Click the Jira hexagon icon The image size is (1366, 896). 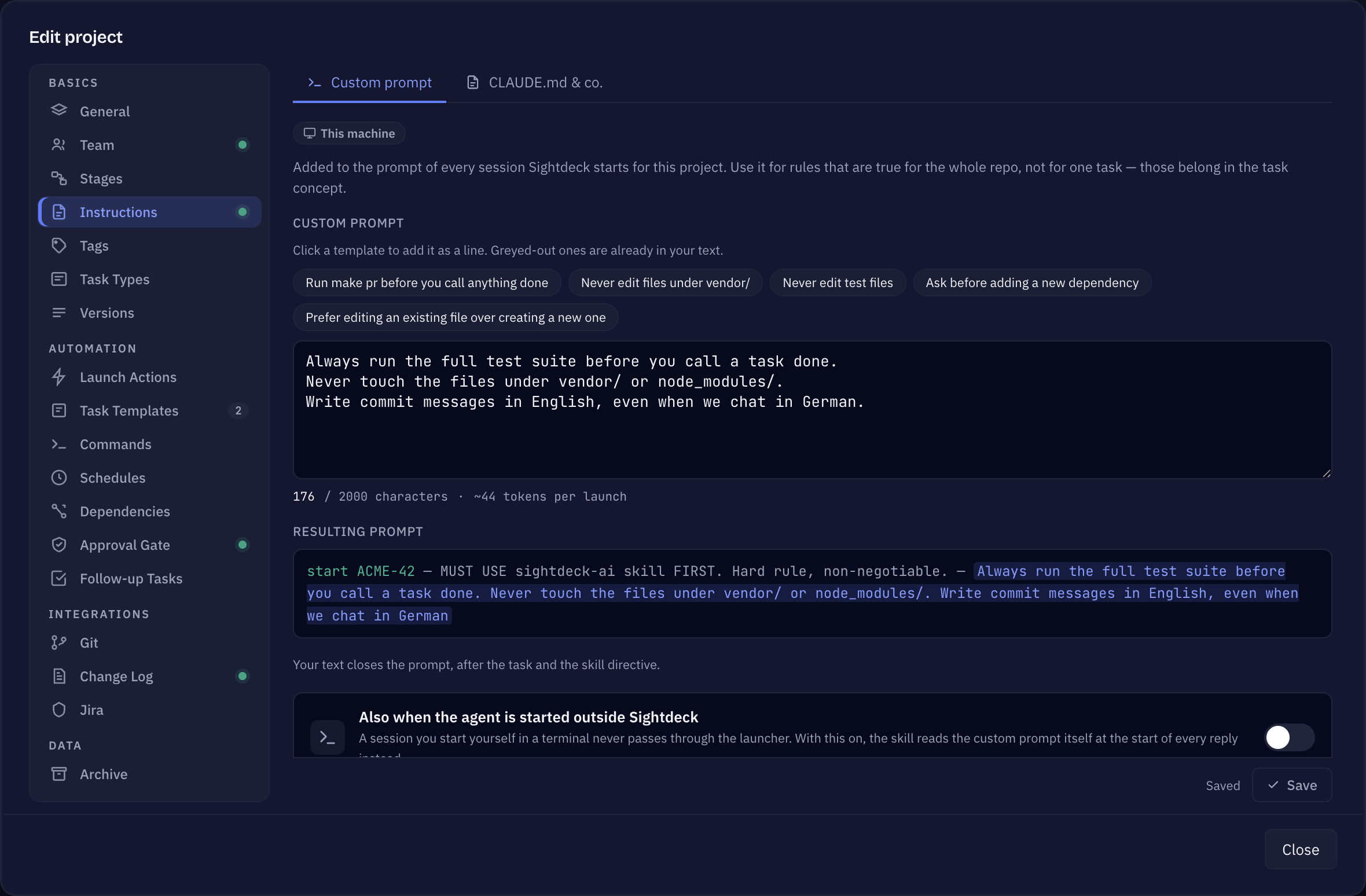pos(59,710)
